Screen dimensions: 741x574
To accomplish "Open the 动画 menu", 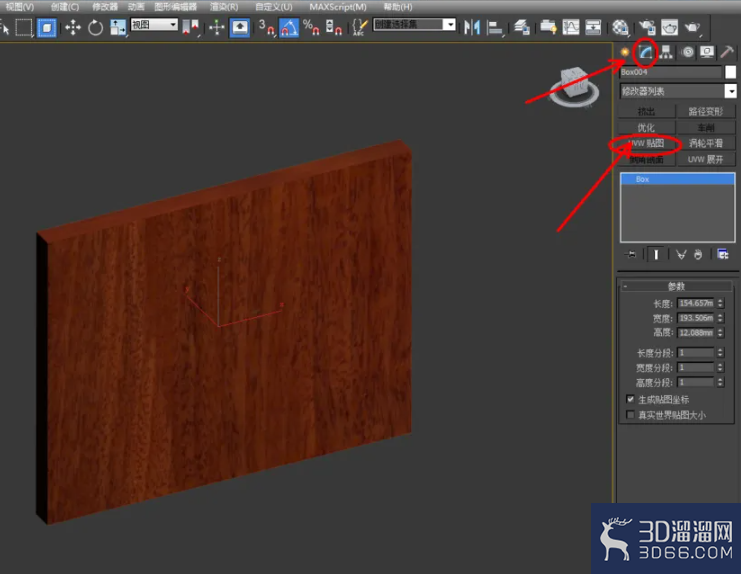I will (136, 7).
